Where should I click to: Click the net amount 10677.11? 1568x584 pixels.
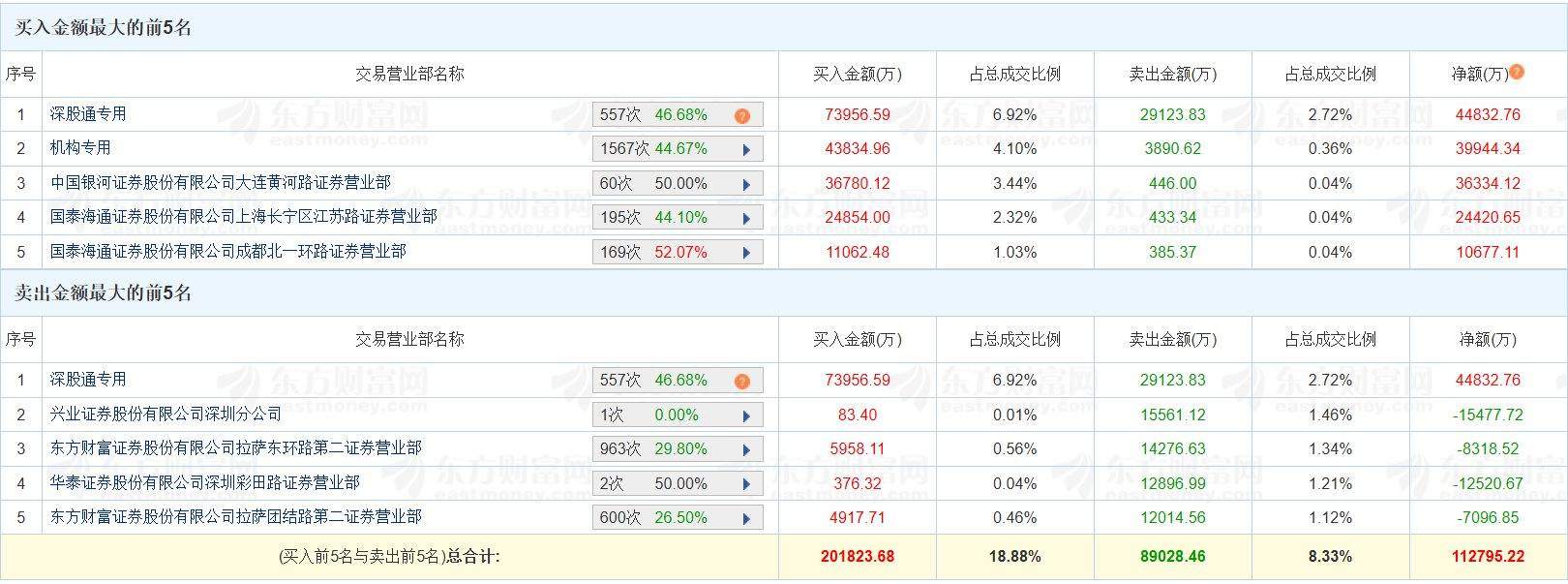point(1488,252)
